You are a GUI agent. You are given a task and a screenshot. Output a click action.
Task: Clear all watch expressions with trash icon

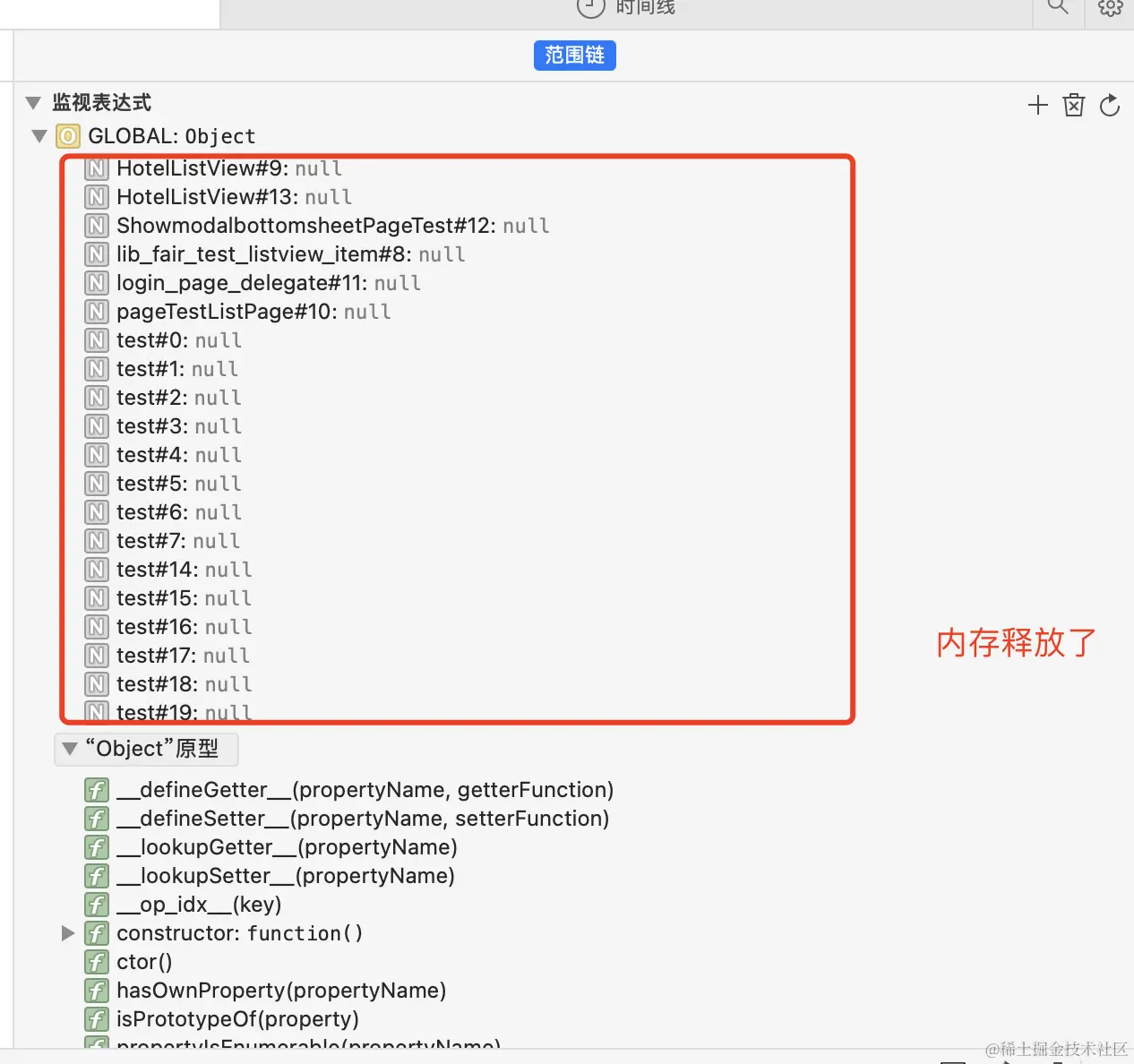1073,105
